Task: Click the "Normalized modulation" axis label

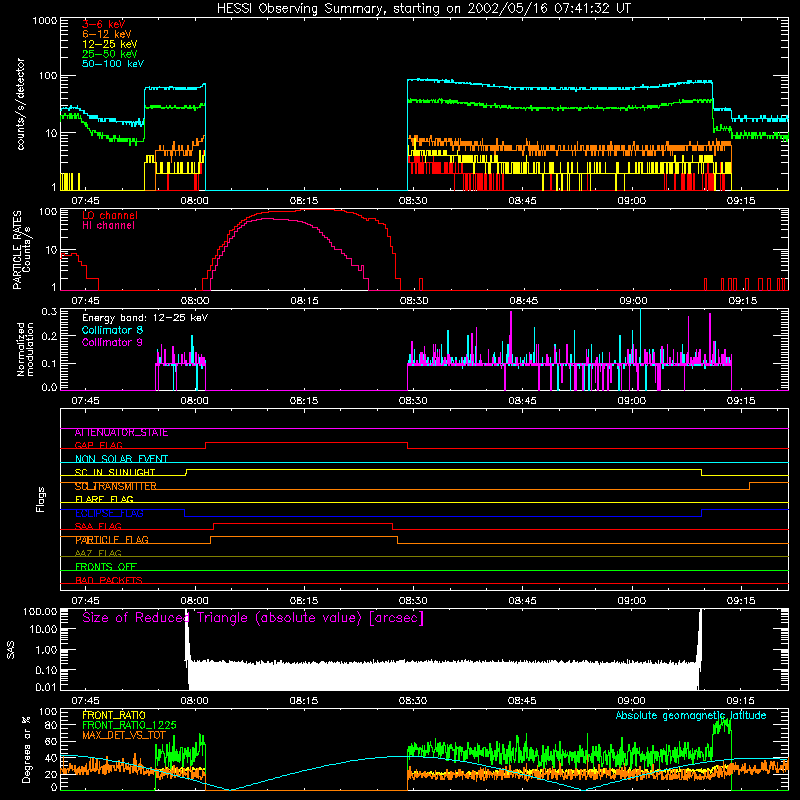Action: point(25,349)
